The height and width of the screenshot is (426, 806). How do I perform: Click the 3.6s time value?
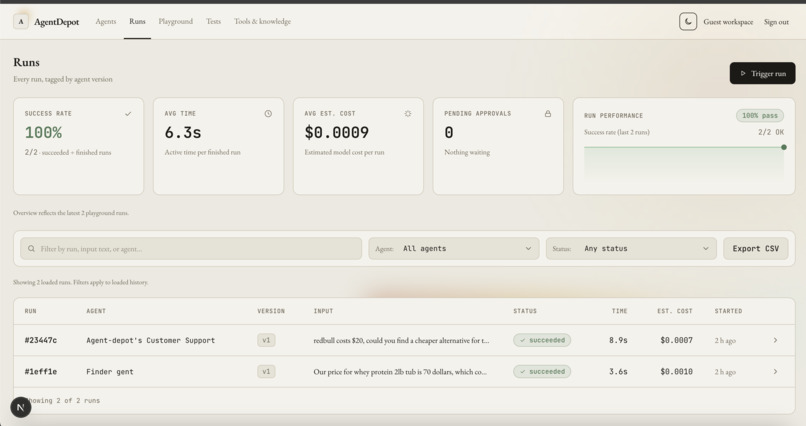618,372
